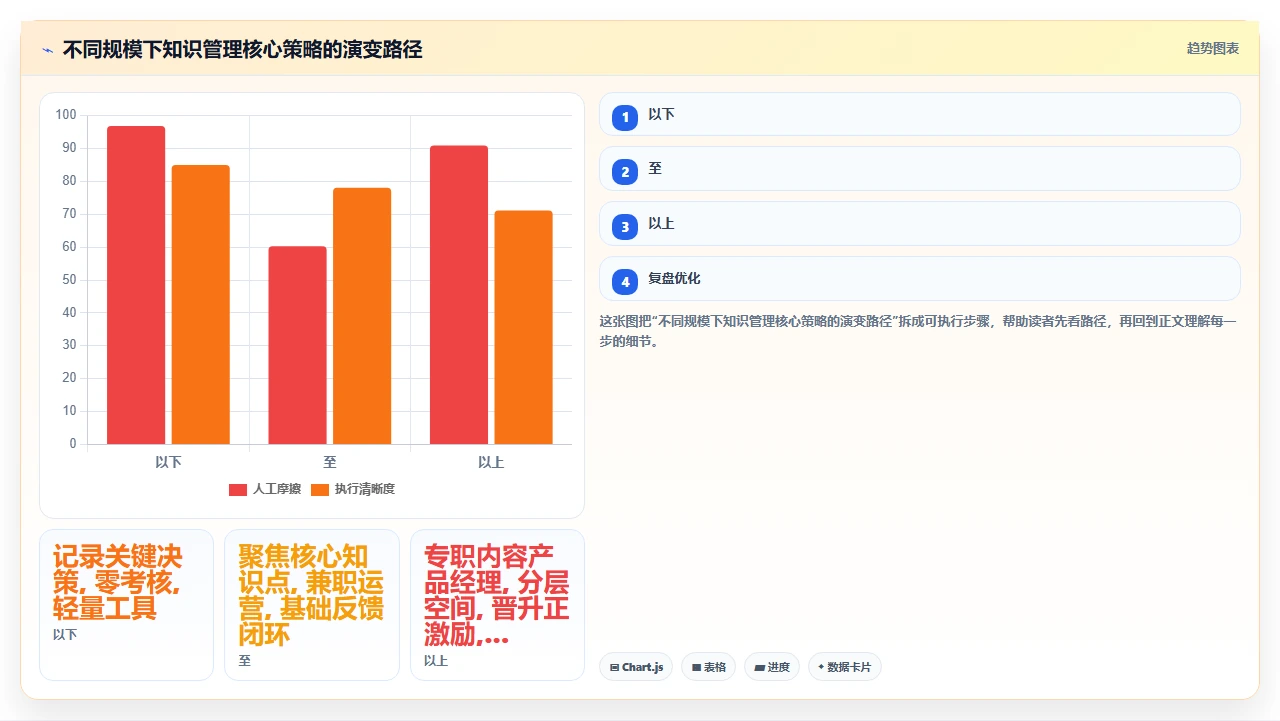Click the title 不同规模下知识管理核心策略的演变路径
This screenshot has height=721, width=1280.
click(x=243, y=49)
